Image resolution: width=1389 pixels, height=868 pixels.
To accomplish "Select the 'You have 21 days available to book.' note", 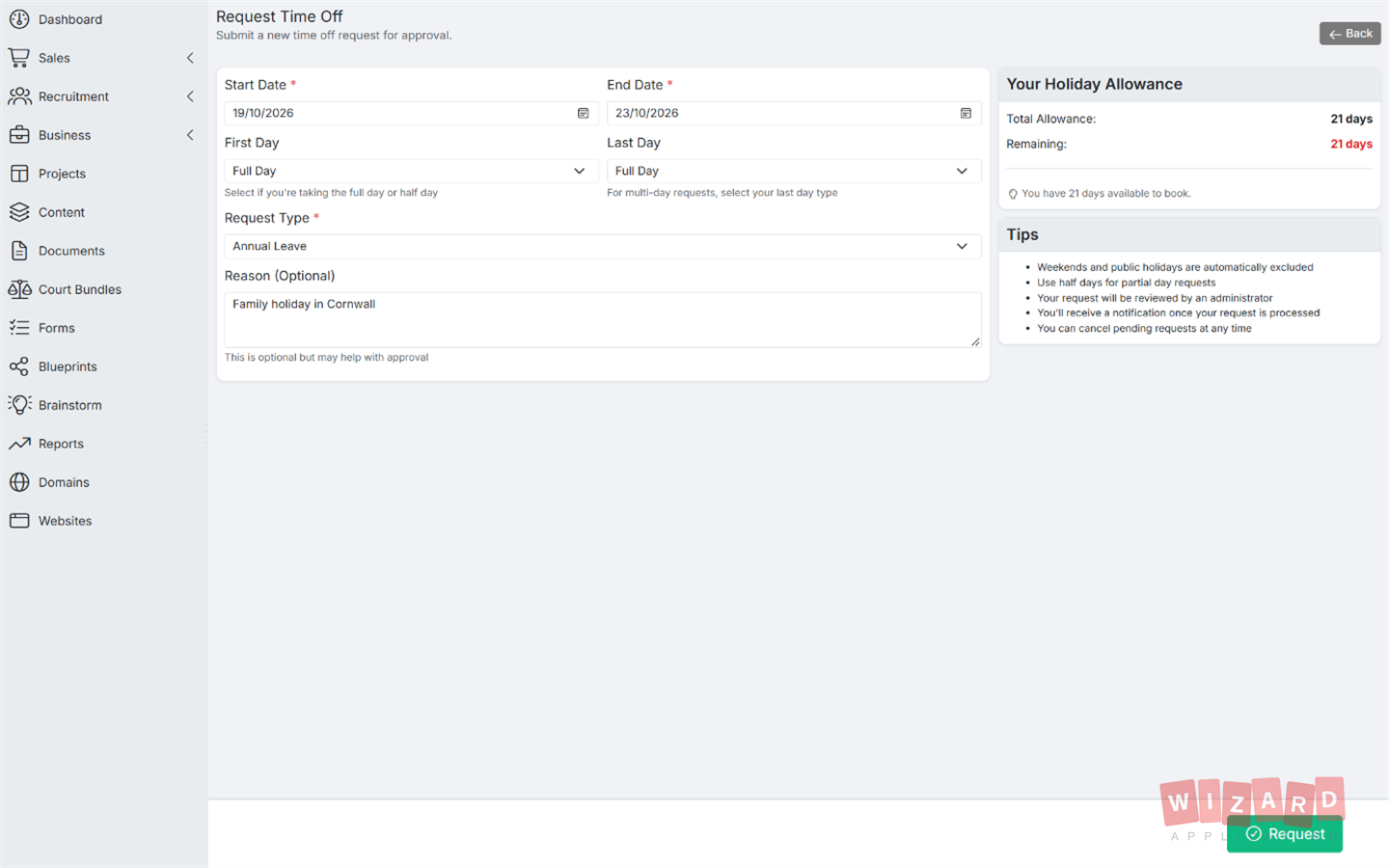I will (1106, 194).
